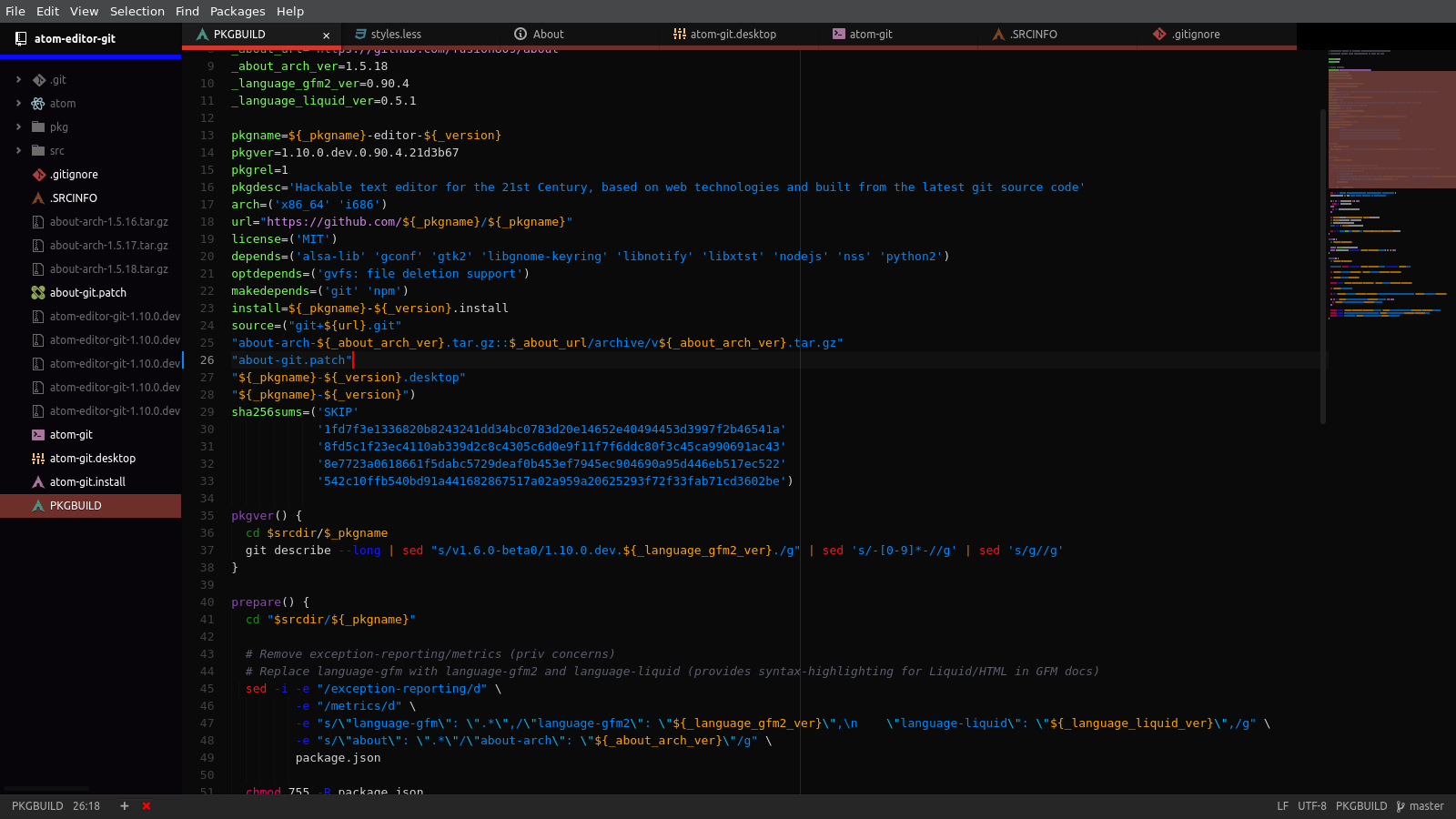Click the PKGBUILD file icon in the tree
Viewport: 1456px width, 819px height.
coord(38,506)
